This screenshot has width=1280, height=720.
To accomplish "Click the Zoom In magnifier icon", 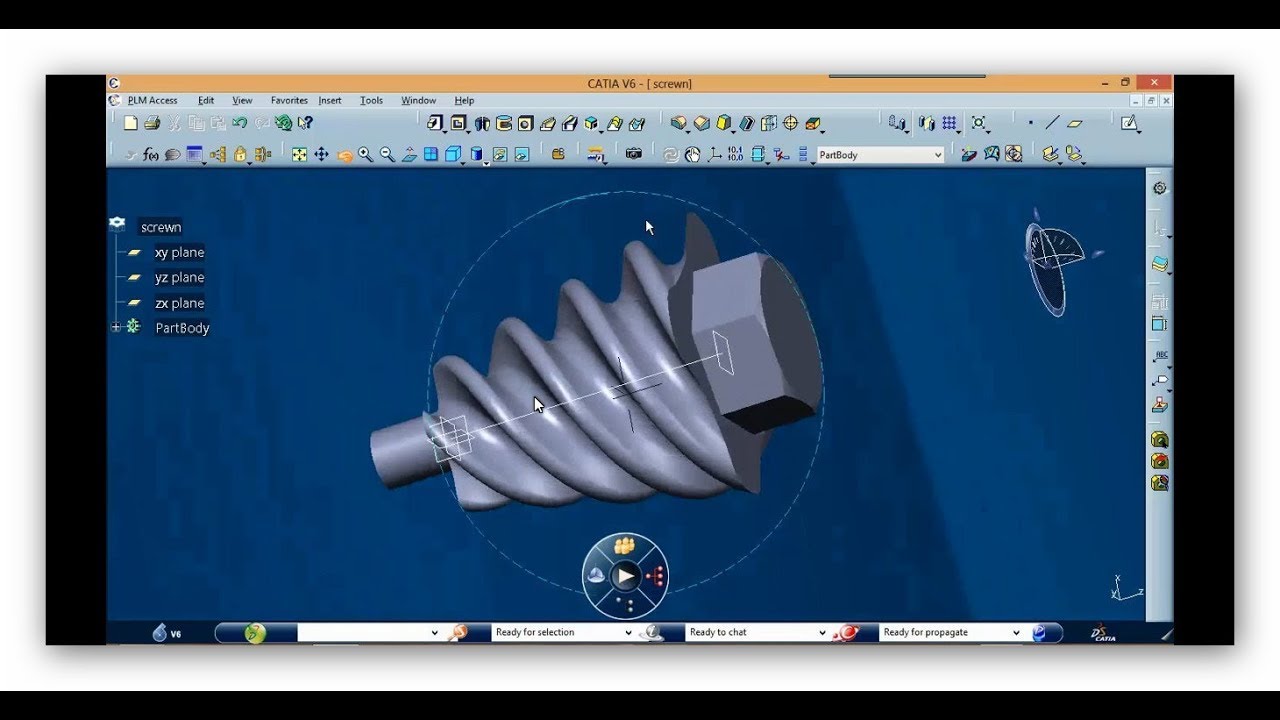I will pos(365,154).
